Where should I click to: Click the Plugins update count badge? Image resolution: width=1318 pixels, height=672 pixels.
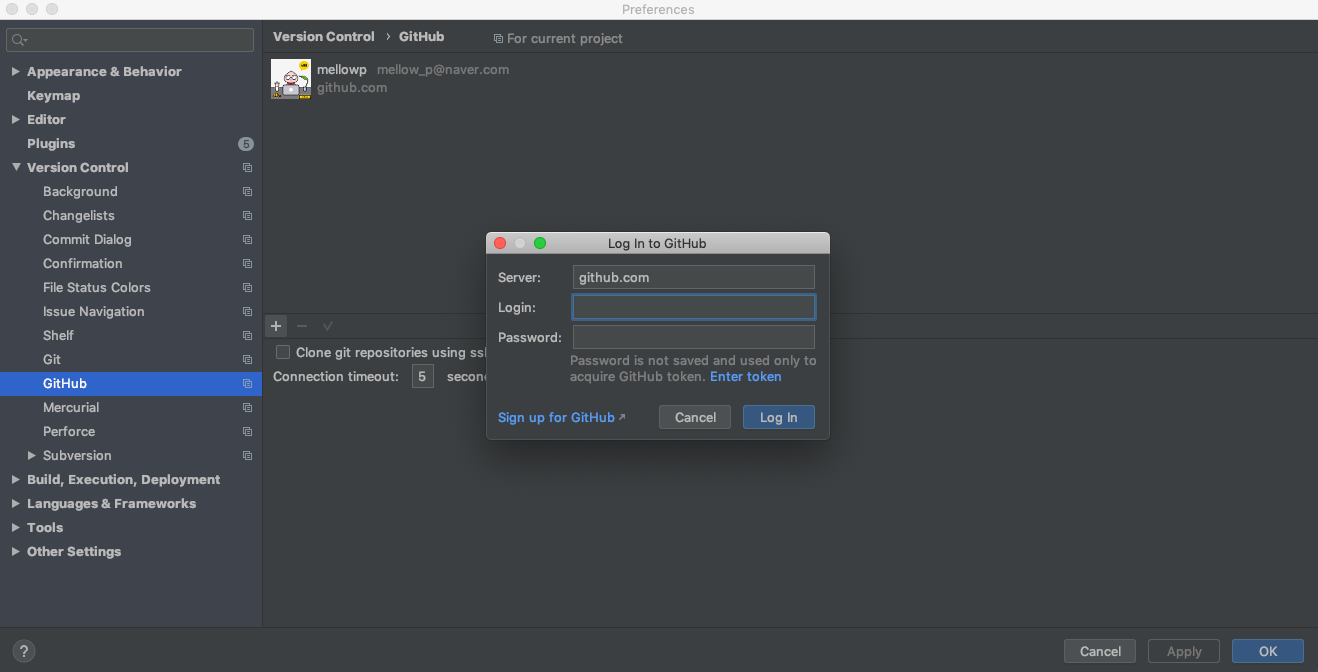[246, 144]
